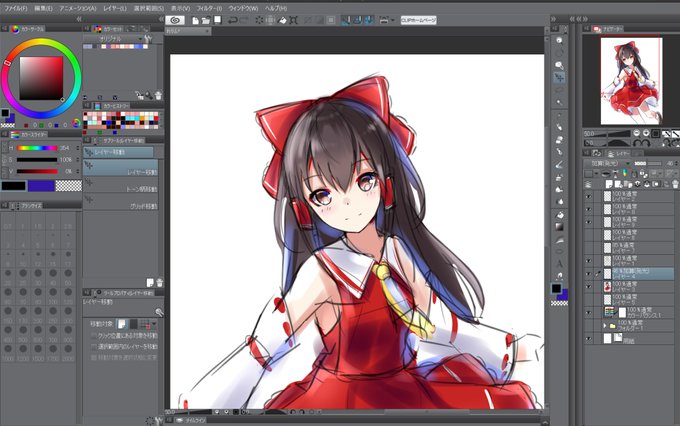The width and height of the screenshot is (680, 426).
Task: Click the Navigator preview thumbnail
Action: [631, 81]
